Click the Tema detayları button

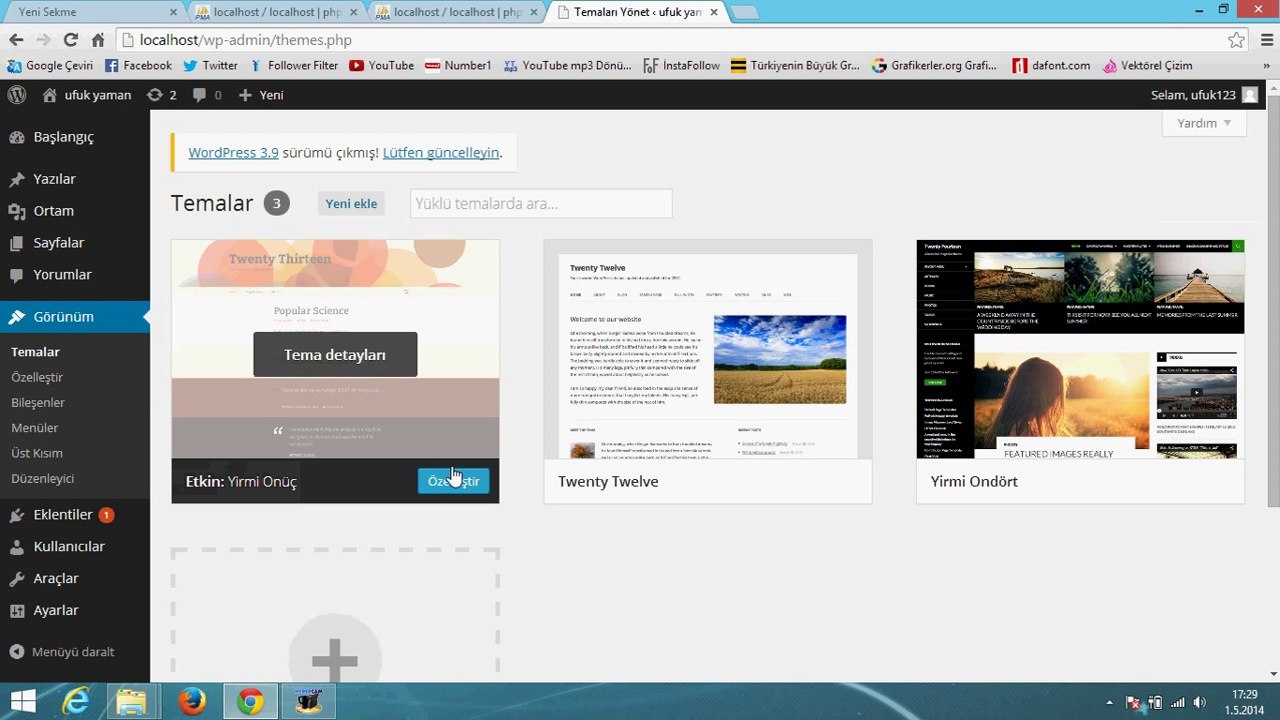(335, 355)
